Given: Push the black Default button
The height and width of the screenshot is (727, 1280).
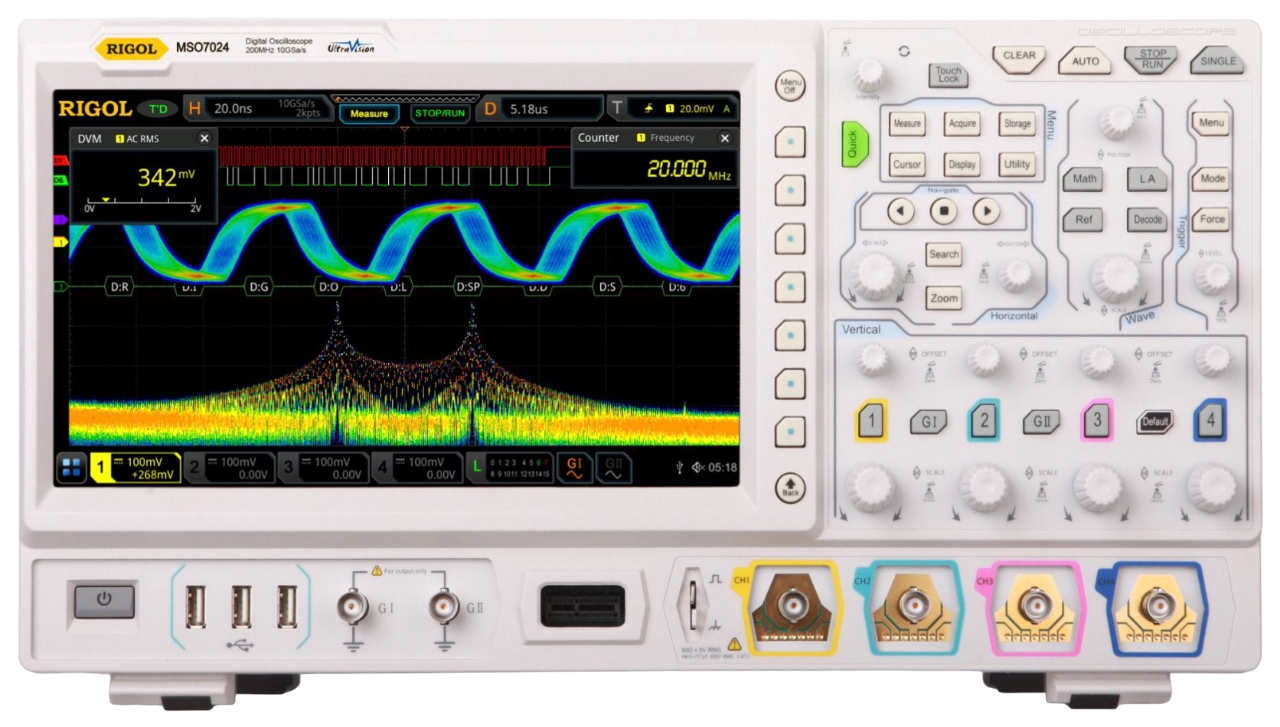Looking at the screenshot, I should point(1154,423).
